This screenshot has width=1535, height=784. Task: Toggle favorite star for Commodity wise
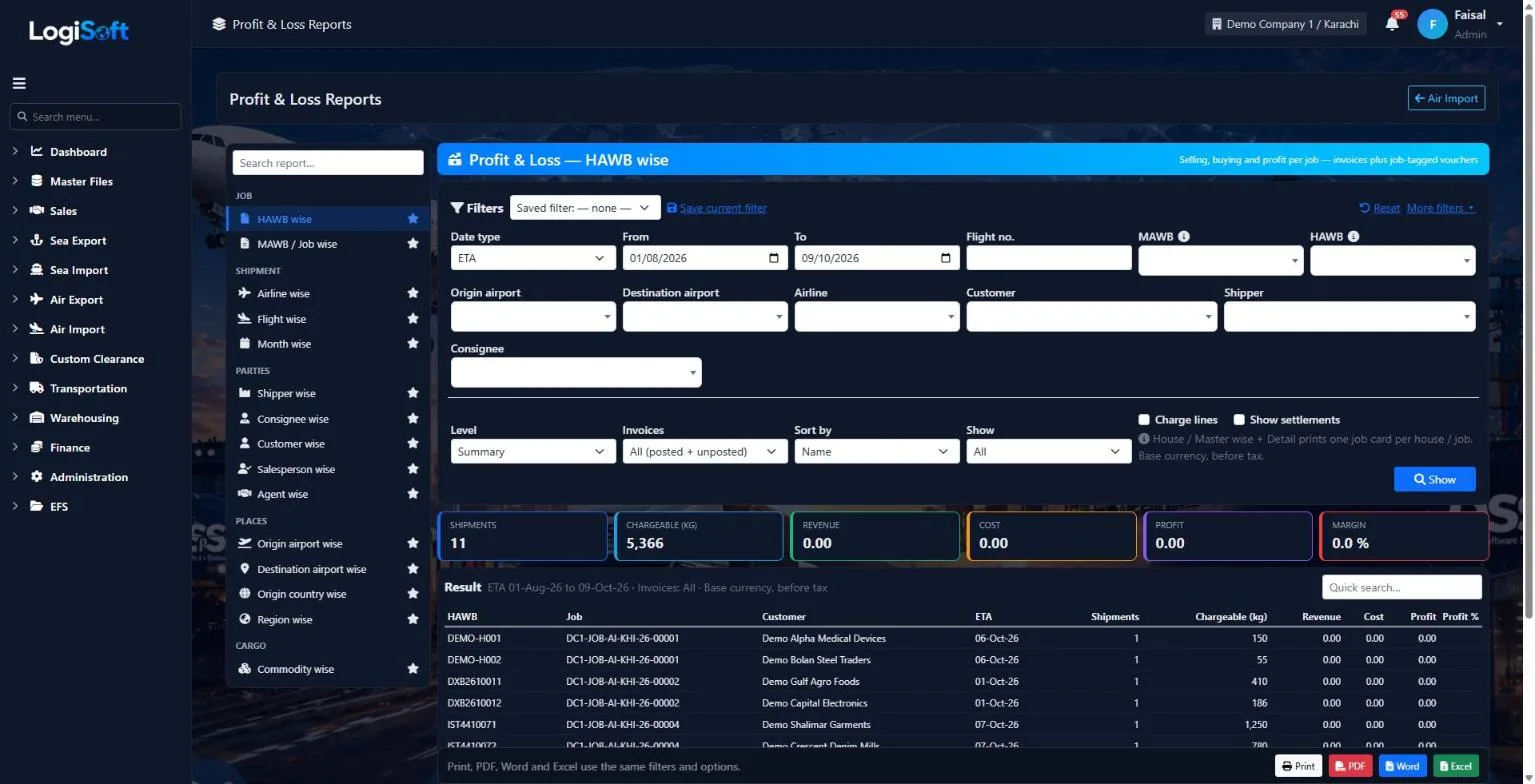point(412,669)
